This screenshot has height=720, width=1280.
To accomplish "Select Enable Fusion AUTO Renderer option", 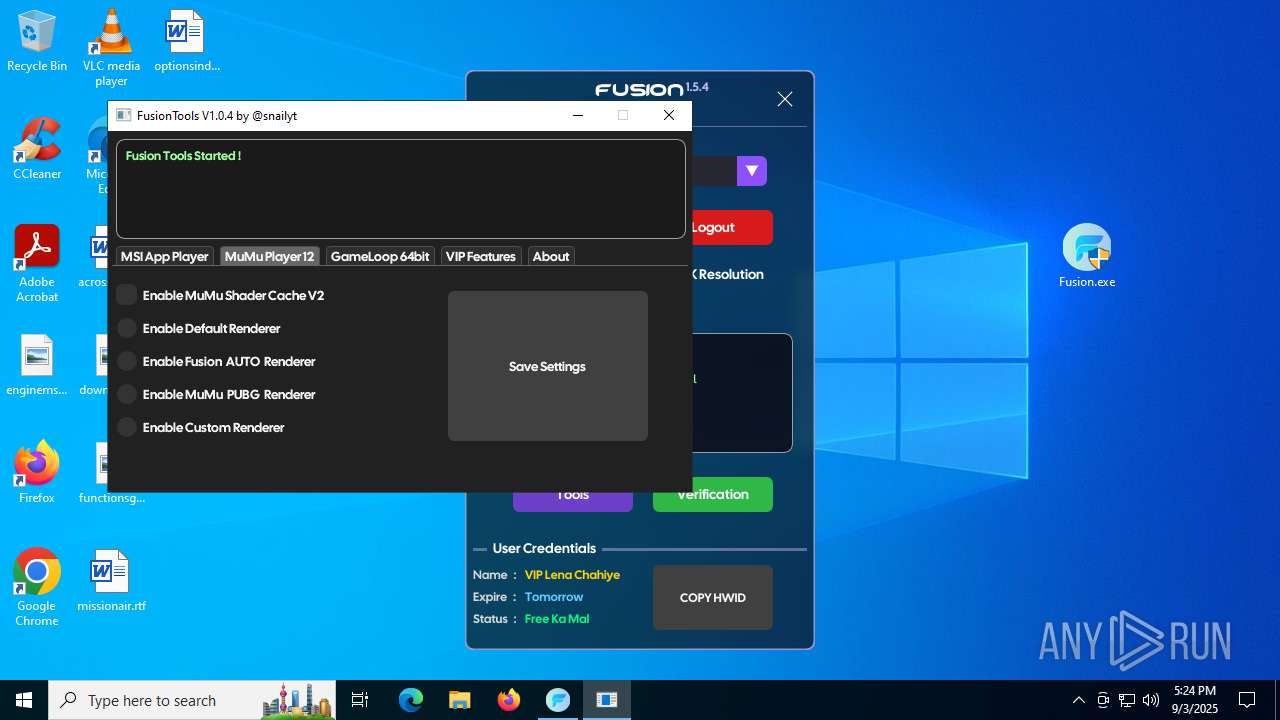I will 127,361.
